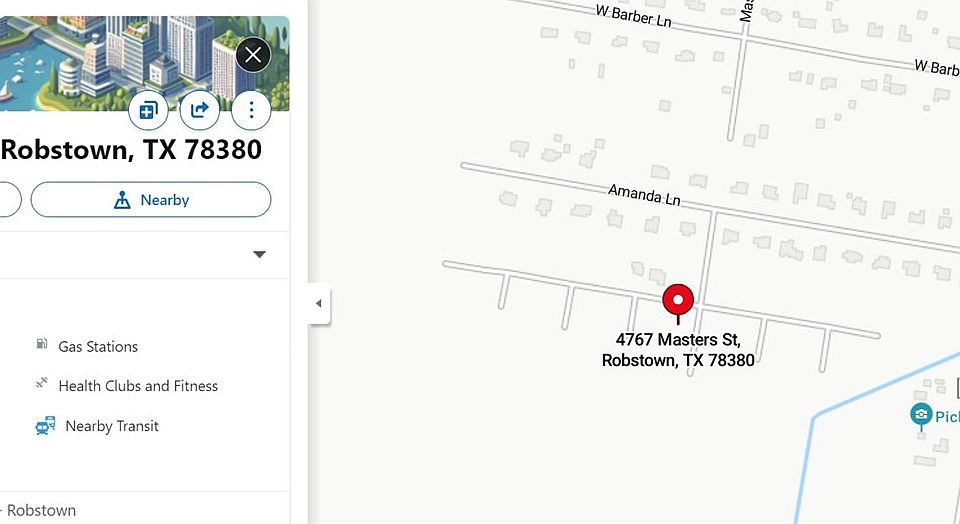Viewport: 960px width, 524px height.
Task: Click the share location arrow icon
Action: [x=200, y=110]
